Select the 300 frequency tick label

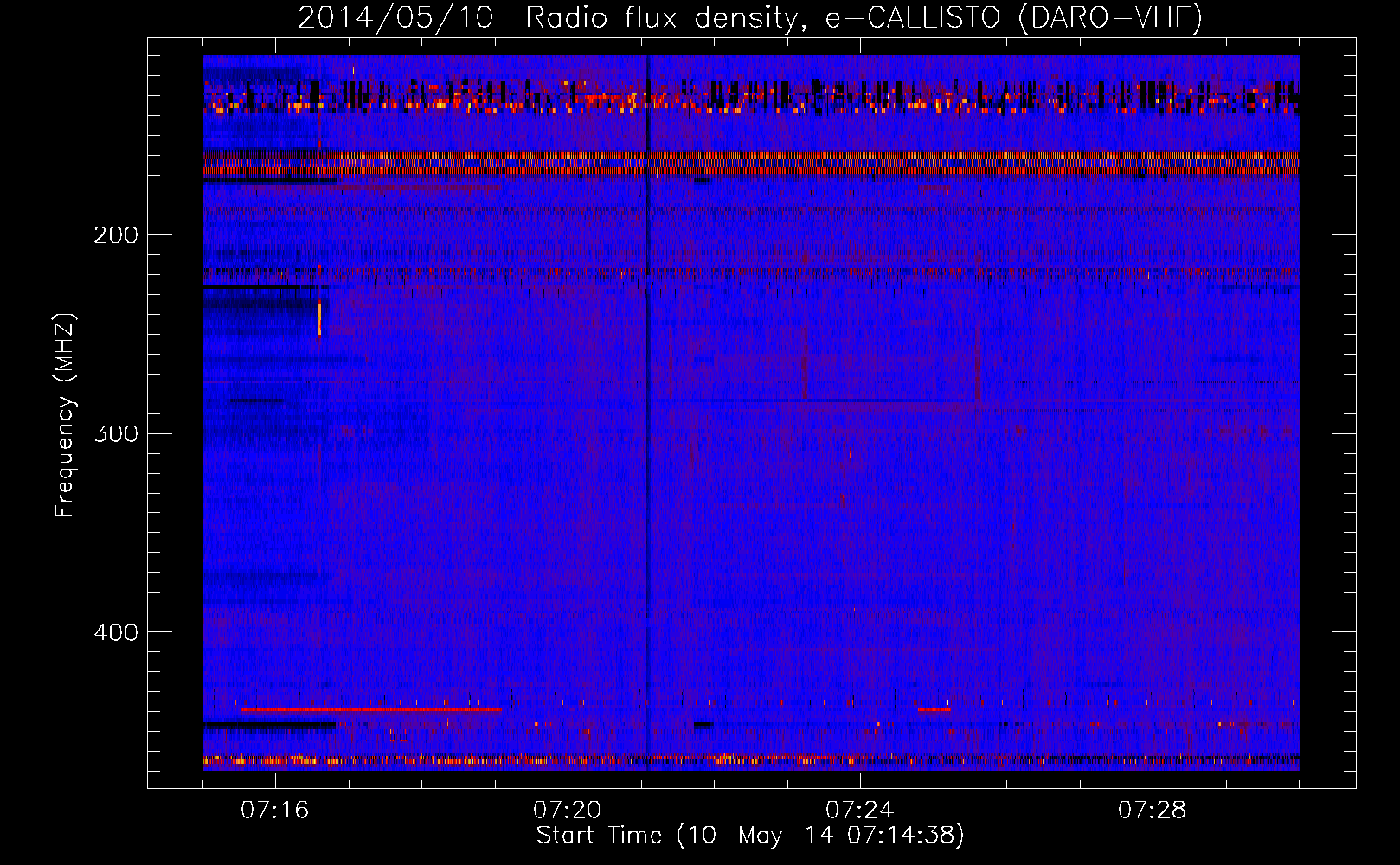tap(116, 433)
